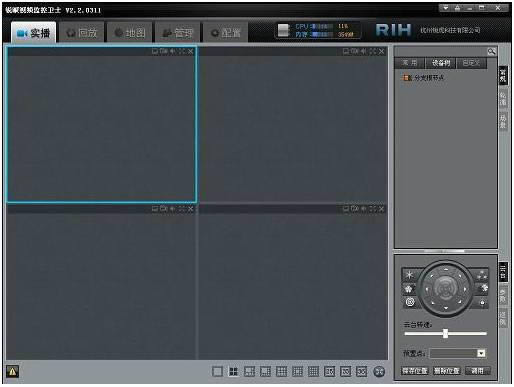
Task: Click the flower iris button right of PTZ dial
Action: (483, 288)
